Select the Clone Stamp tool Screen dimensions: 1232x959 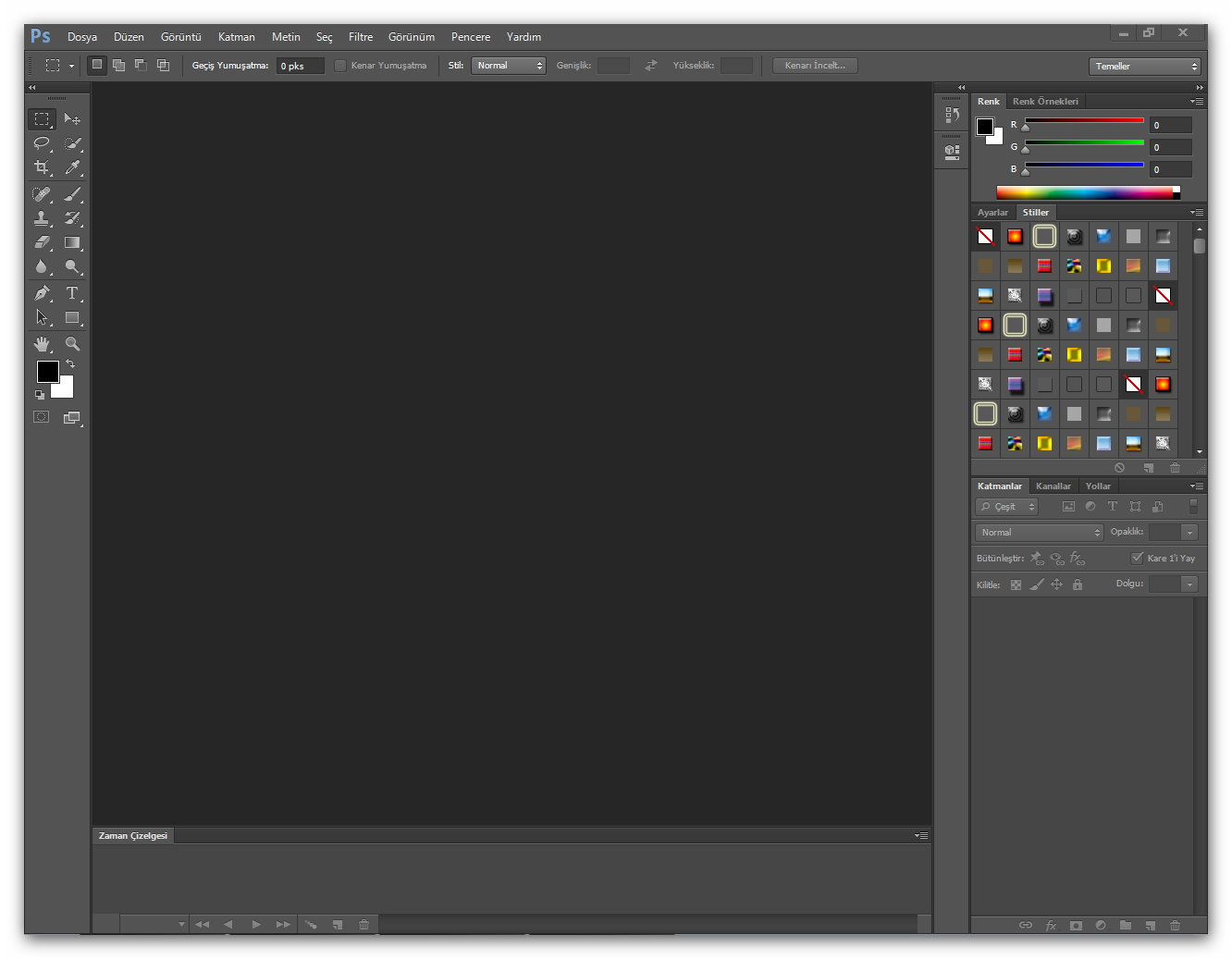point(42,218)
